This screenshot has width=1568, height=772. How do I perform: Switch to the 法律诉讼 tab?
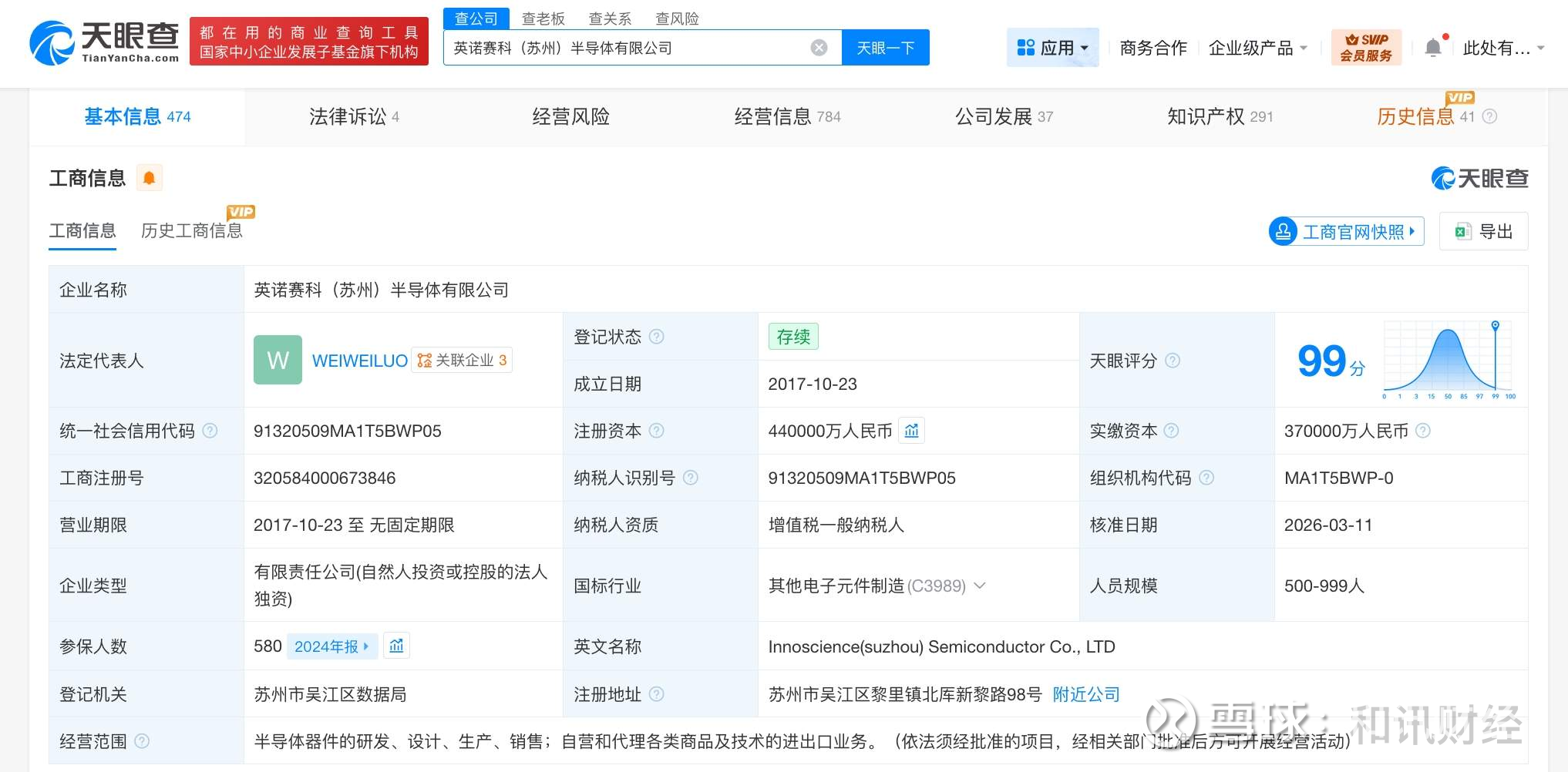coord(353,116)
